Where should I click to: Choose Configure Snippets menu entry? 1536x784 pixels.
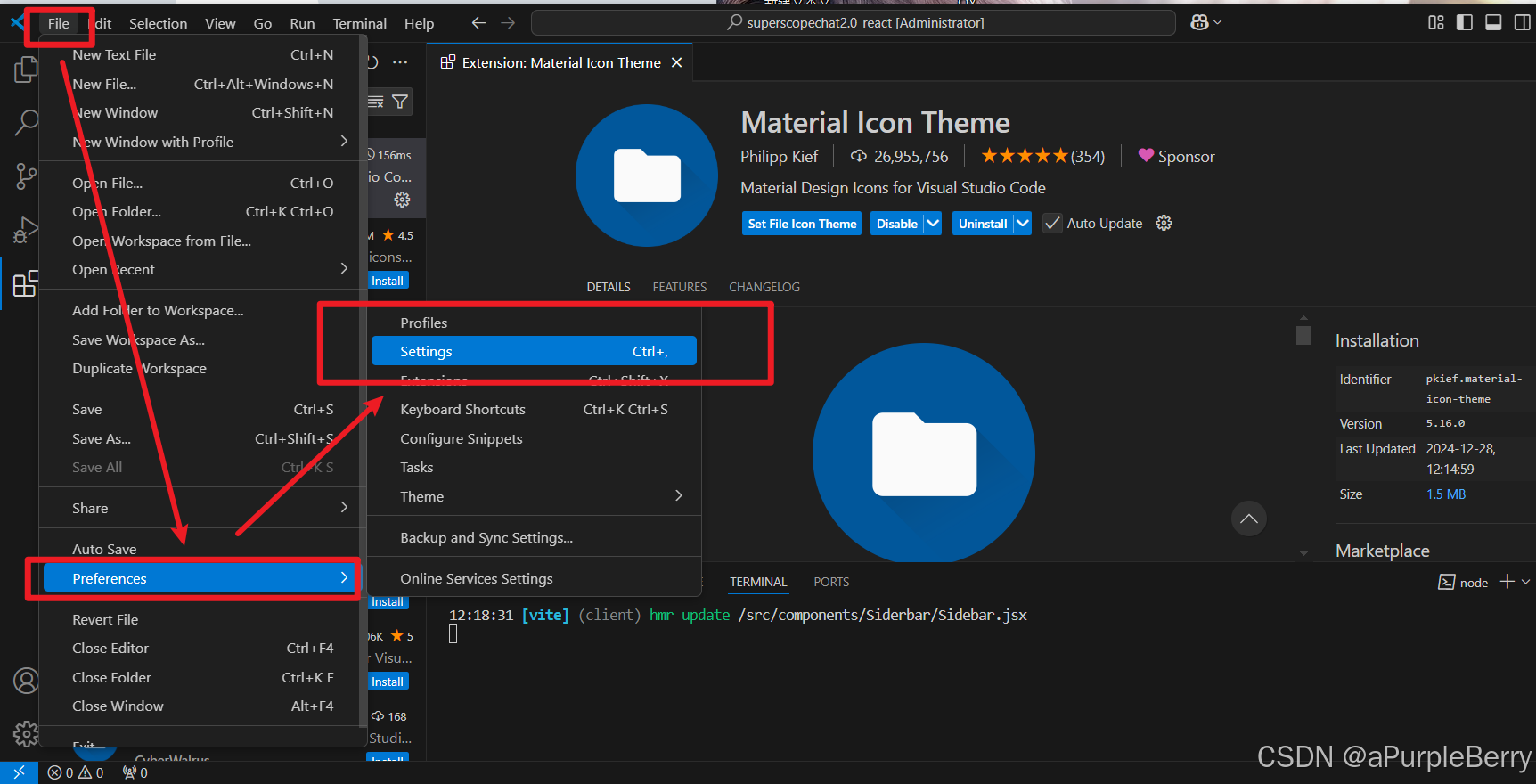coord(535,438)
